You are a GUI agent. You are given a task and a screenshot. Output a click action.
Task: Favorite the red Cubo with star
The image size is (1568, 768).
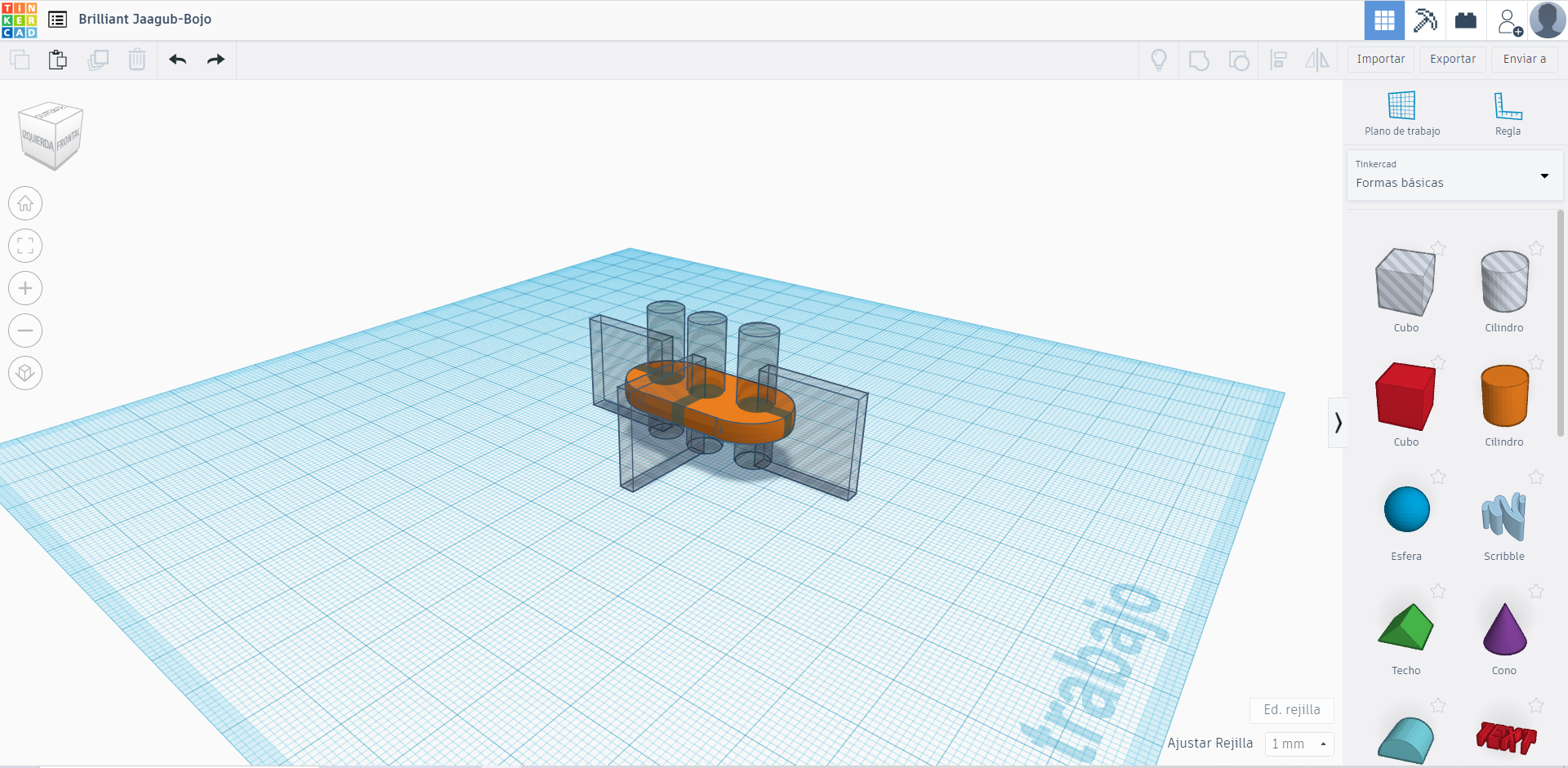(x=1438, y=362)
